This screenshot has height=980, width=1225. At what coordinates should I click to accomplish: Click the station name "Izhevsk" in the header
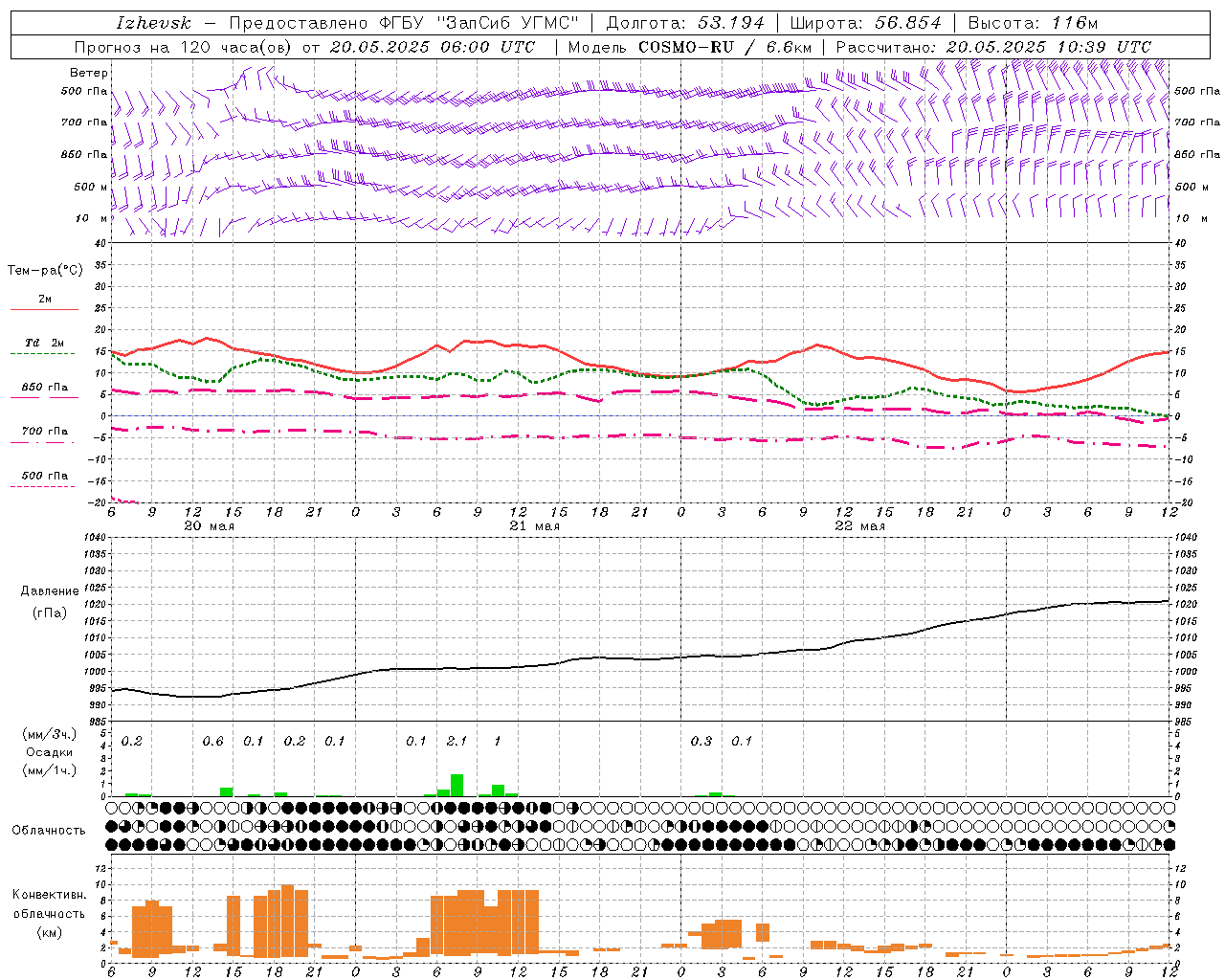(154, 23)
